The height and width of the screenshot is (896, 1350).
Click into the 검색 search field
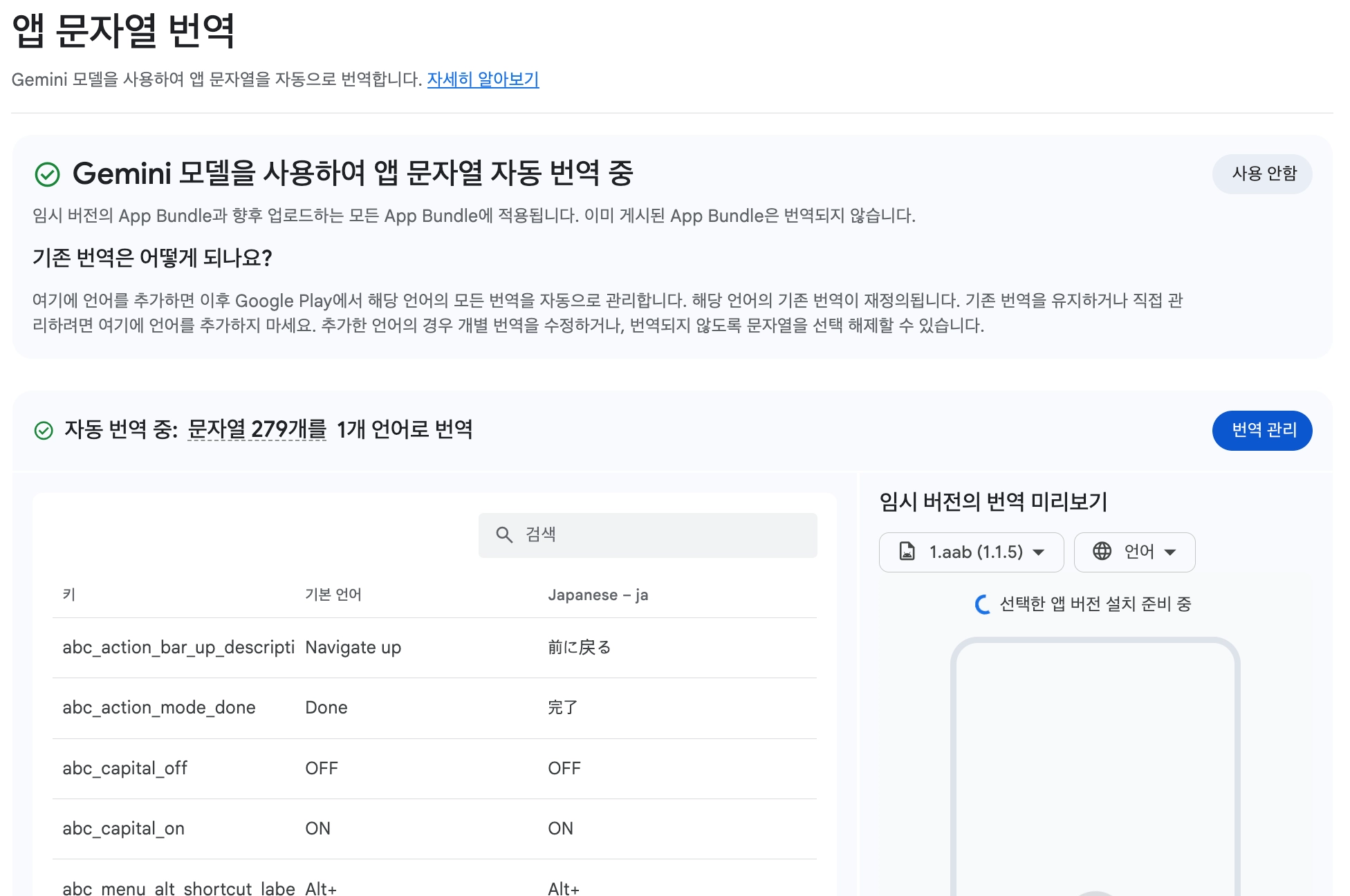point(664,535)
